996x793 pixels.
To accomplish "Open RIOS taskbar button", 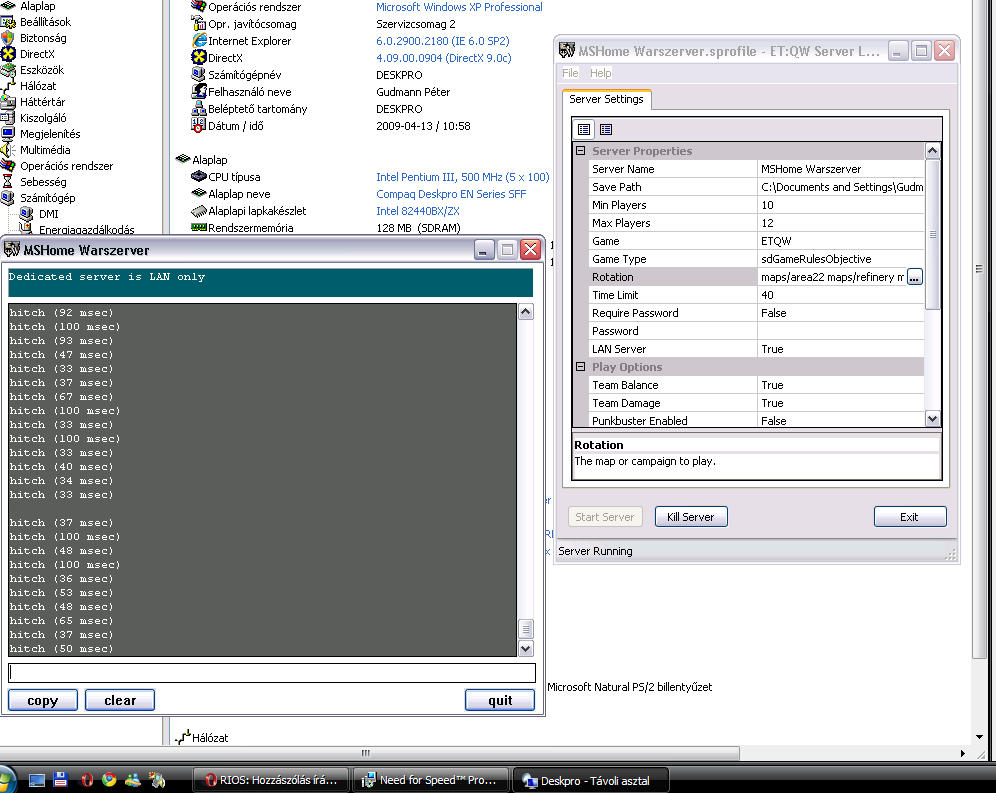I will (x=272, y=780).
